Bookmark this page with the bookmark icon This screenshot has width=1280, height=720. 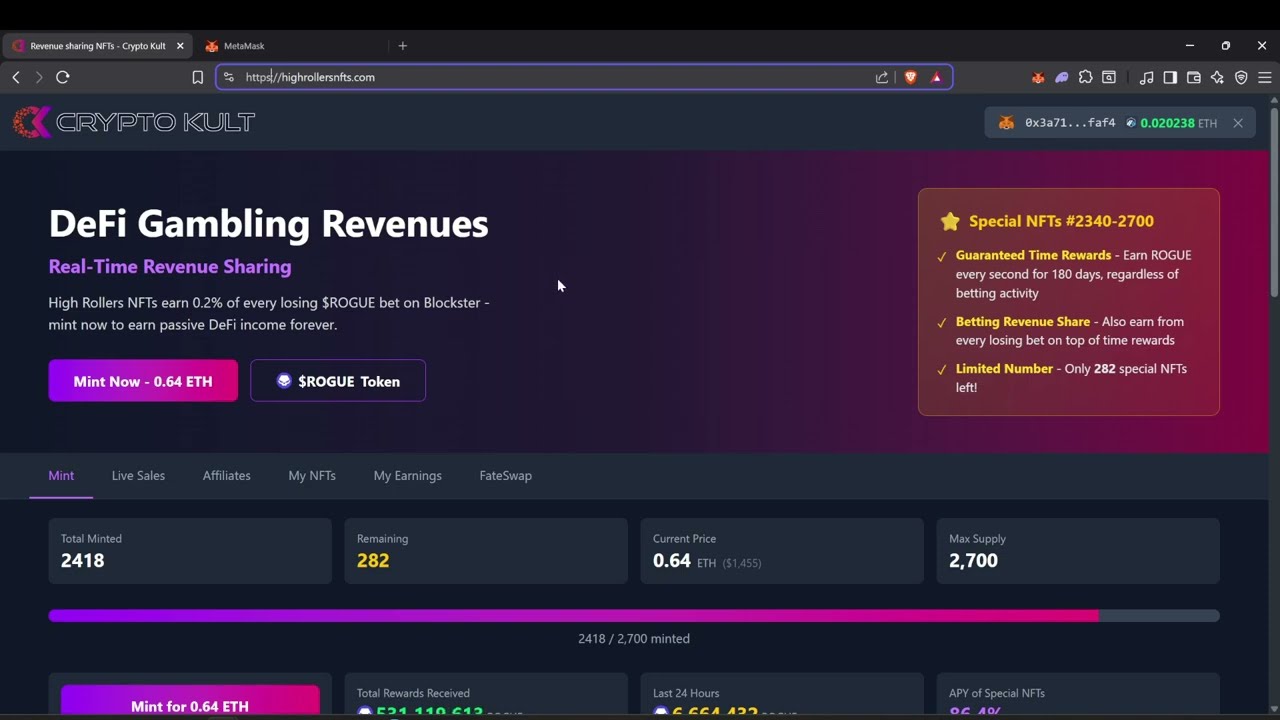198,77
